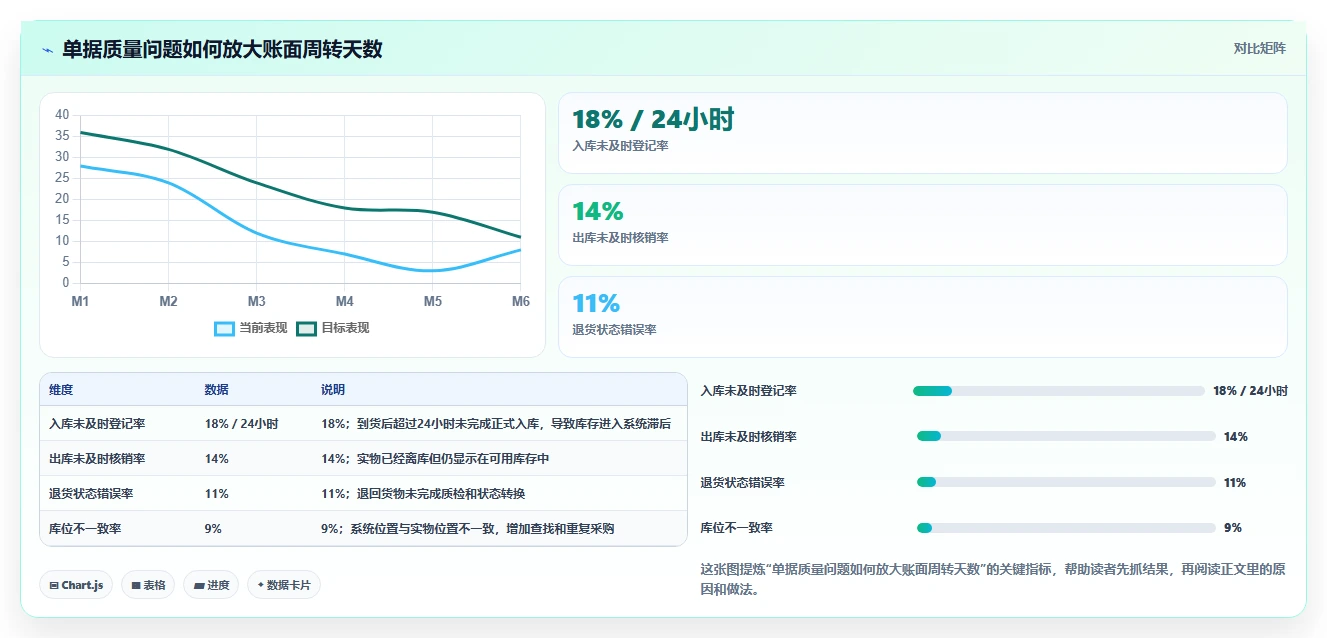The width and height of the screenshot is (1327, 638).
Task: Click the 表格 chip icon
Action: coord(135,585)
